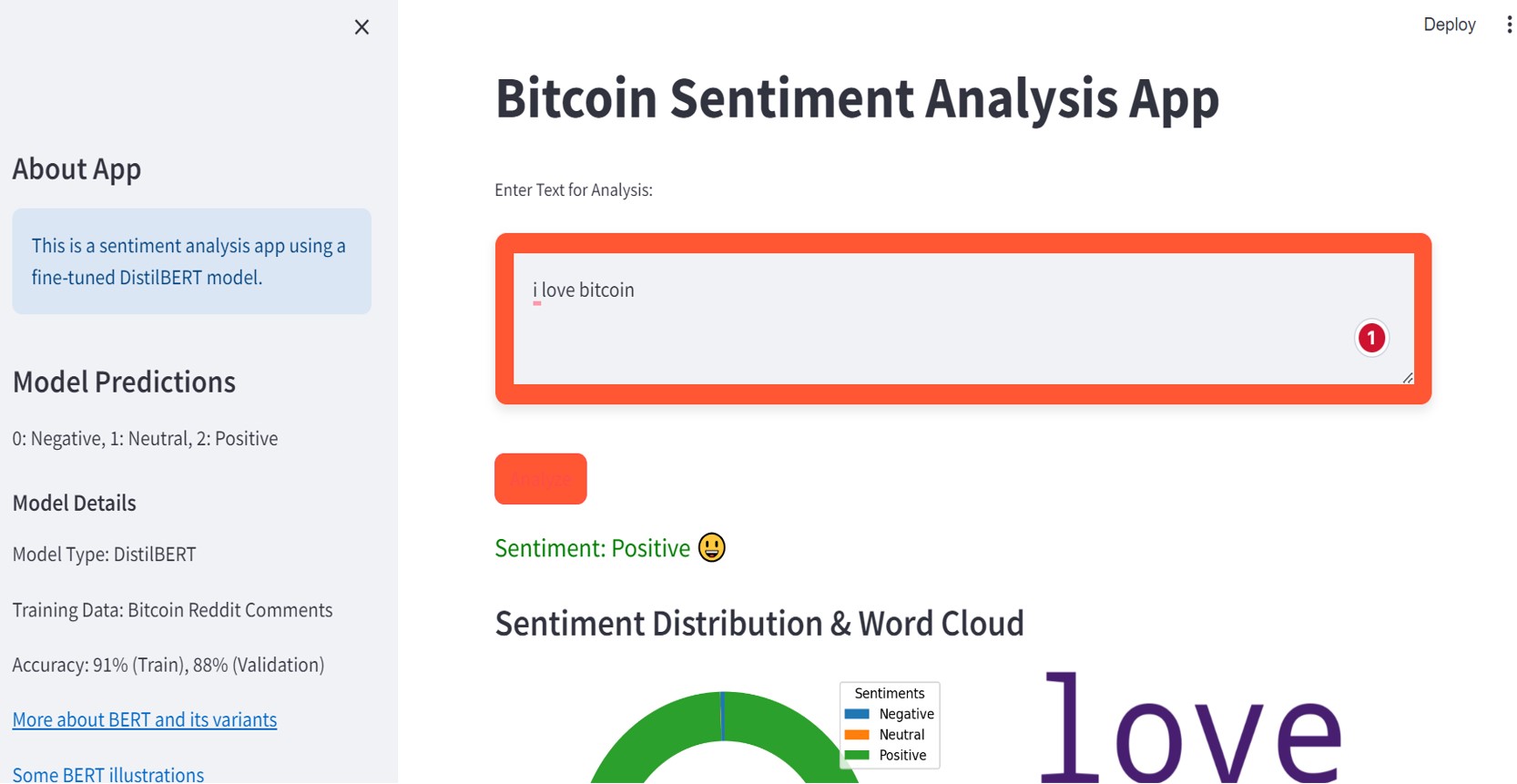Select the Positive entry in the chart legend

(901, 755)
